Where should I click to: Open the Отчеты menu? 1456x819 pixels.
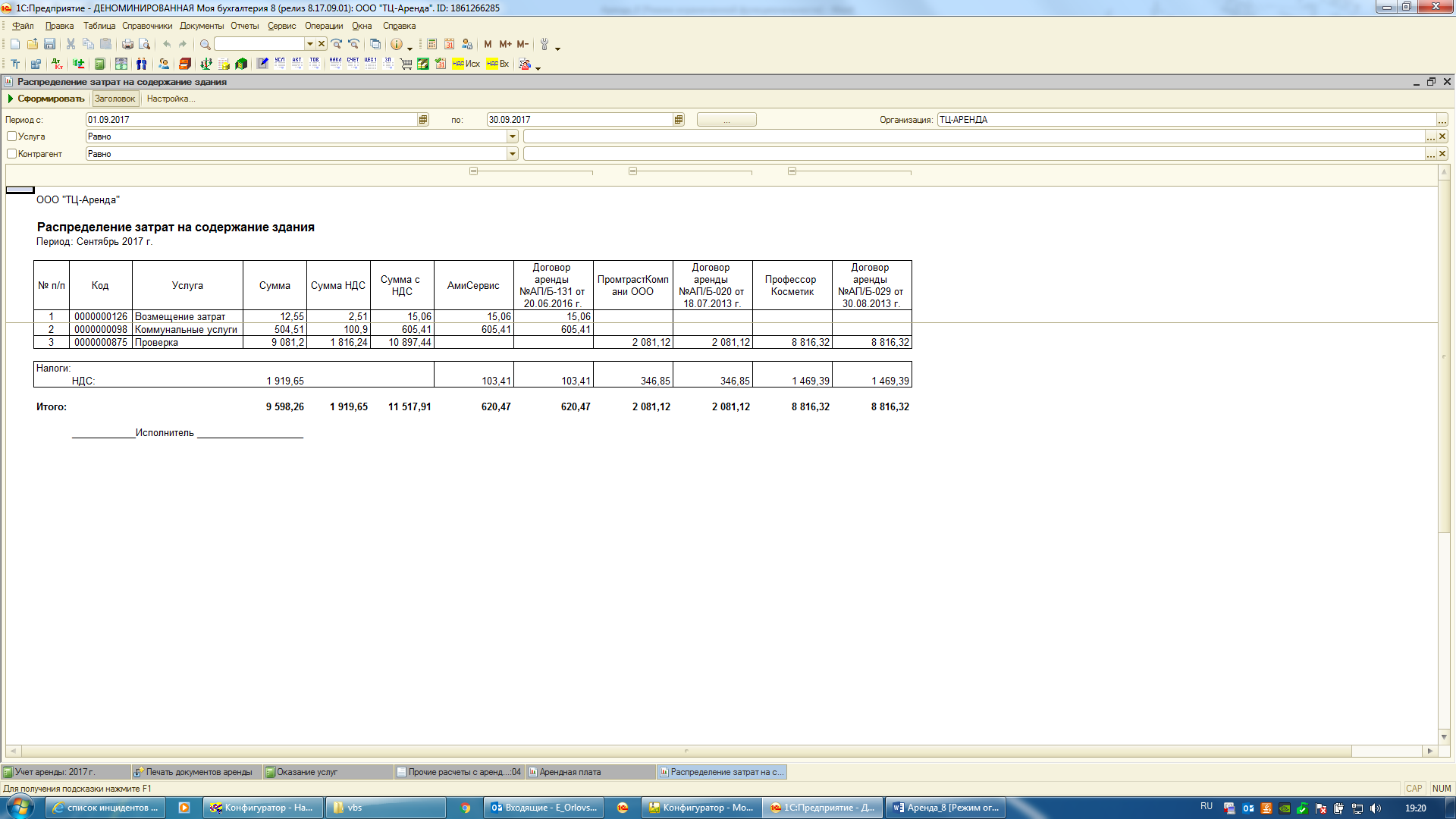pos(244,26)
